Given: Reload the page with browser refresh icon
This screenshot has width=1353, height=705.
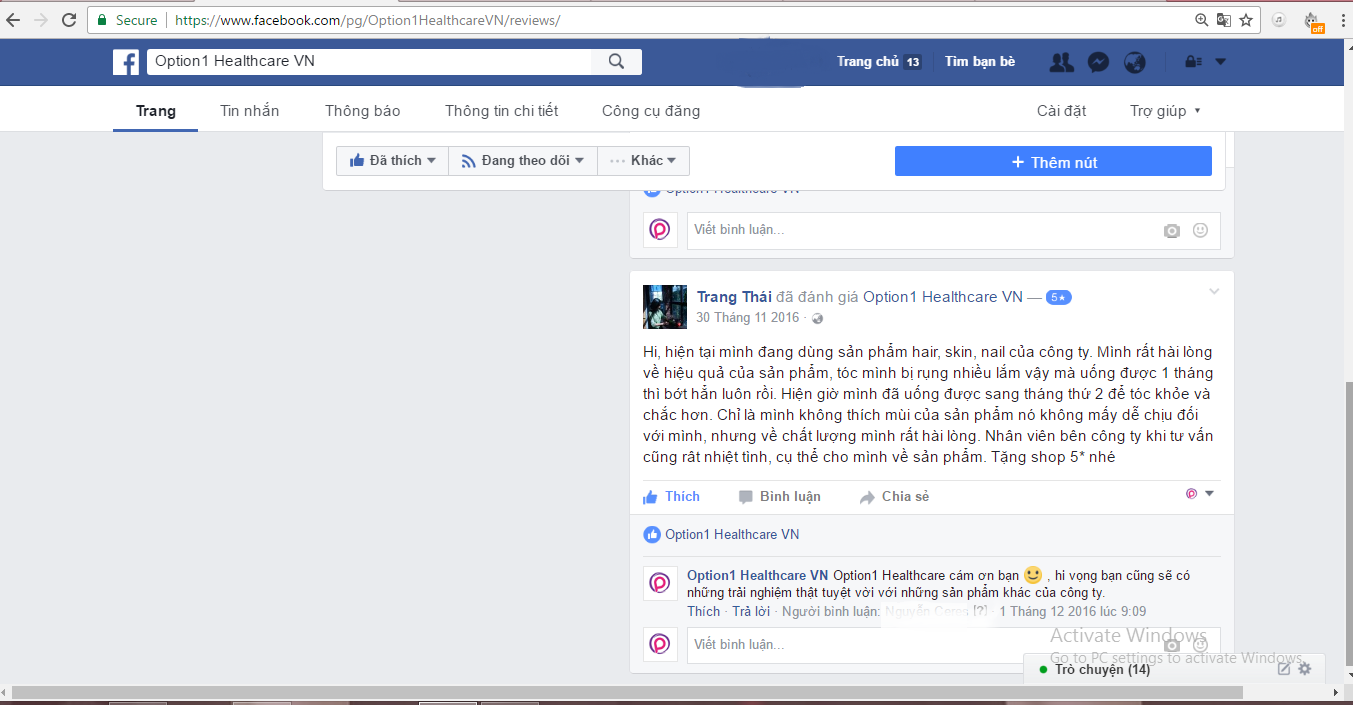Looking at the screenshot, I should click(69, 20).
